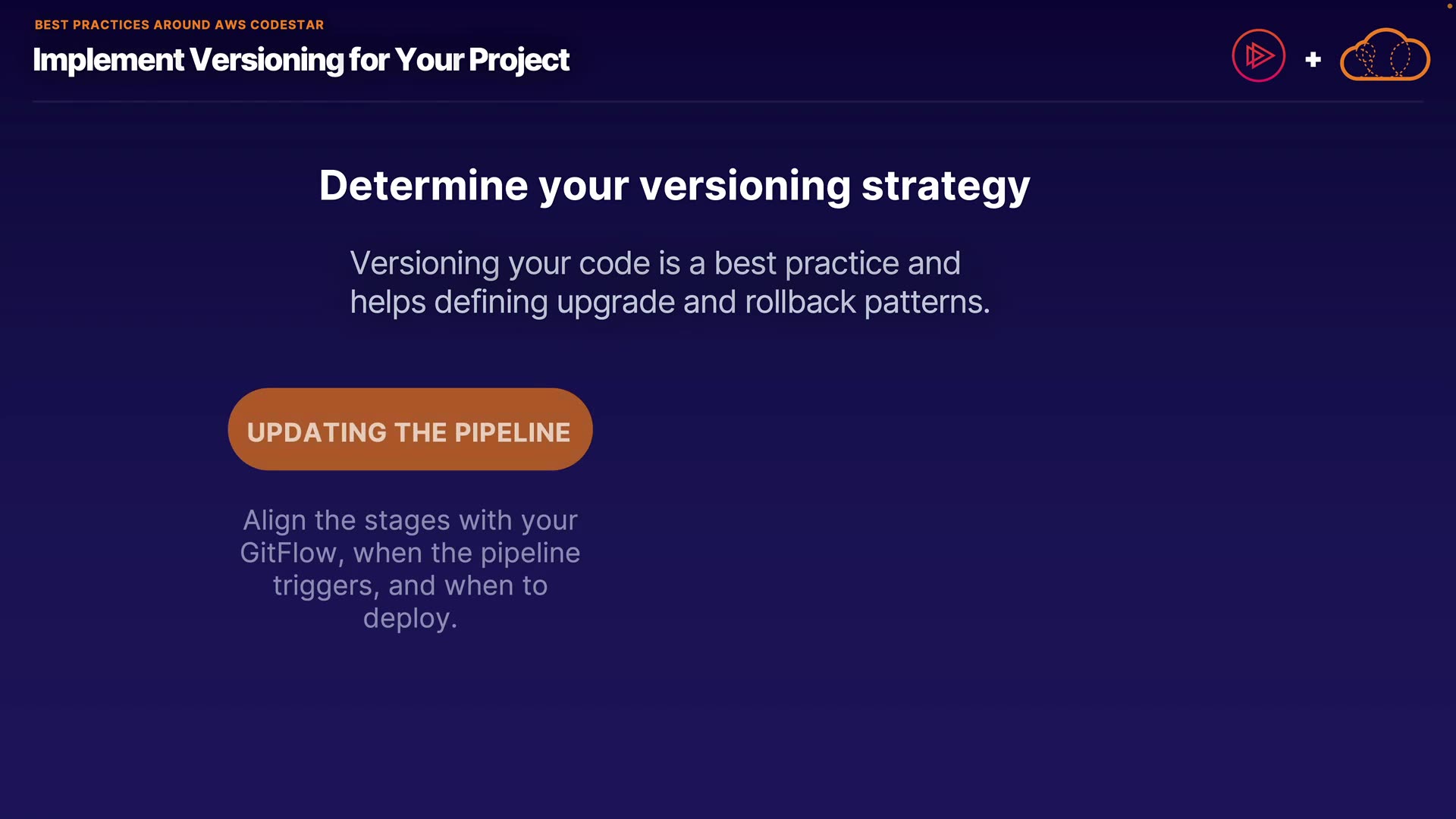This screenshot has width=1456, height=819.
Task: Click the line 'Align the stages with your'
Action: (410, 520)
